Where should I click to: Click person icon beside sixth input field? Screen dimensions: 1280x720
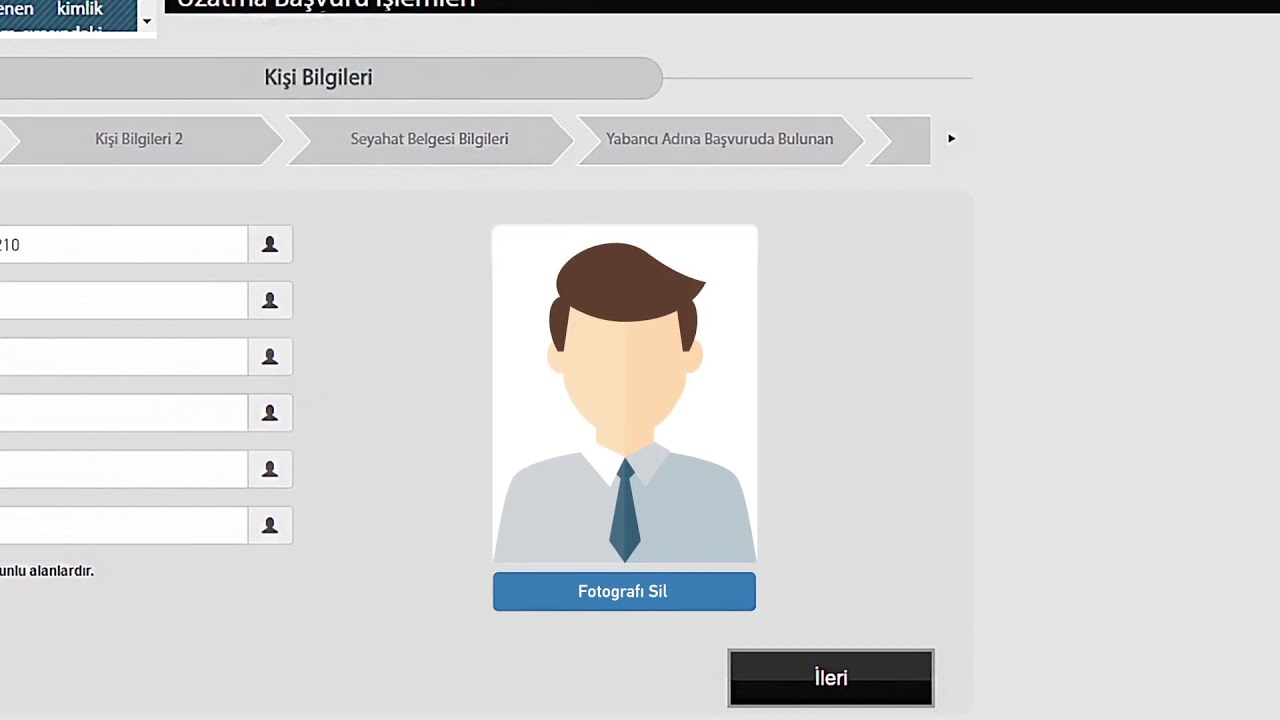tap(270, 525)
